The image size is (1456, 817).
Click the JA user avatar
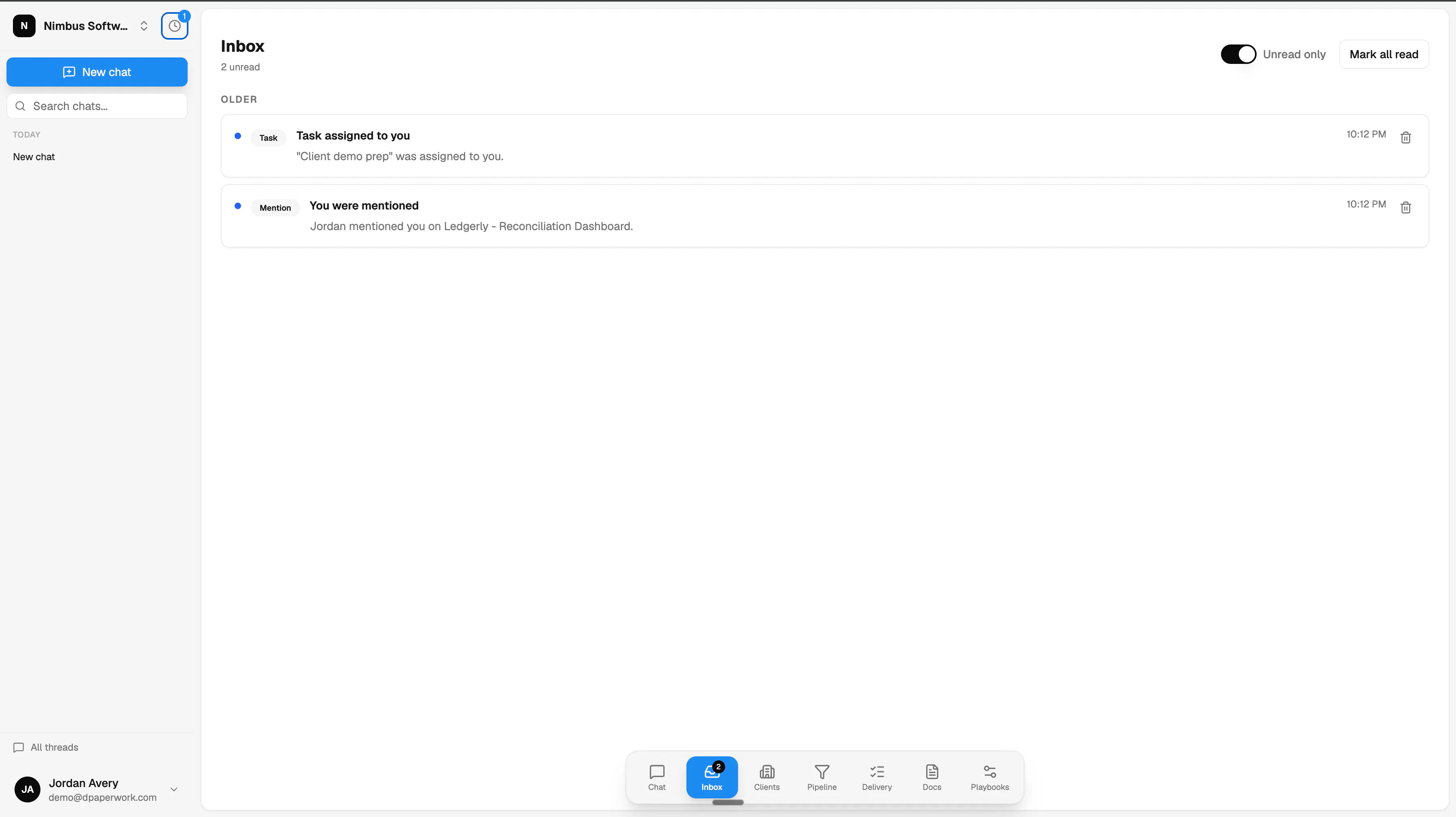click(x=27, y=789)
